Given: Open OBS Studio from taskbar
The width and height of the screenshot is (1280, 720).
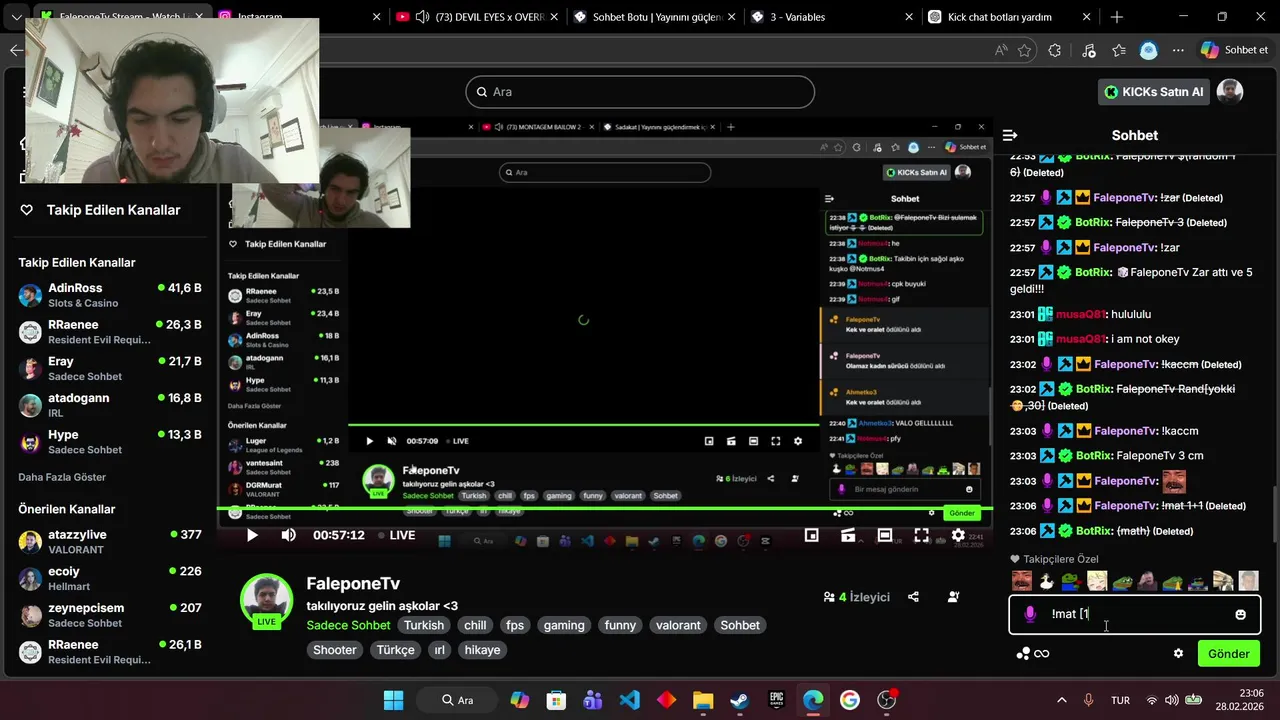Looking at the screenshot, I should (886, 700).
